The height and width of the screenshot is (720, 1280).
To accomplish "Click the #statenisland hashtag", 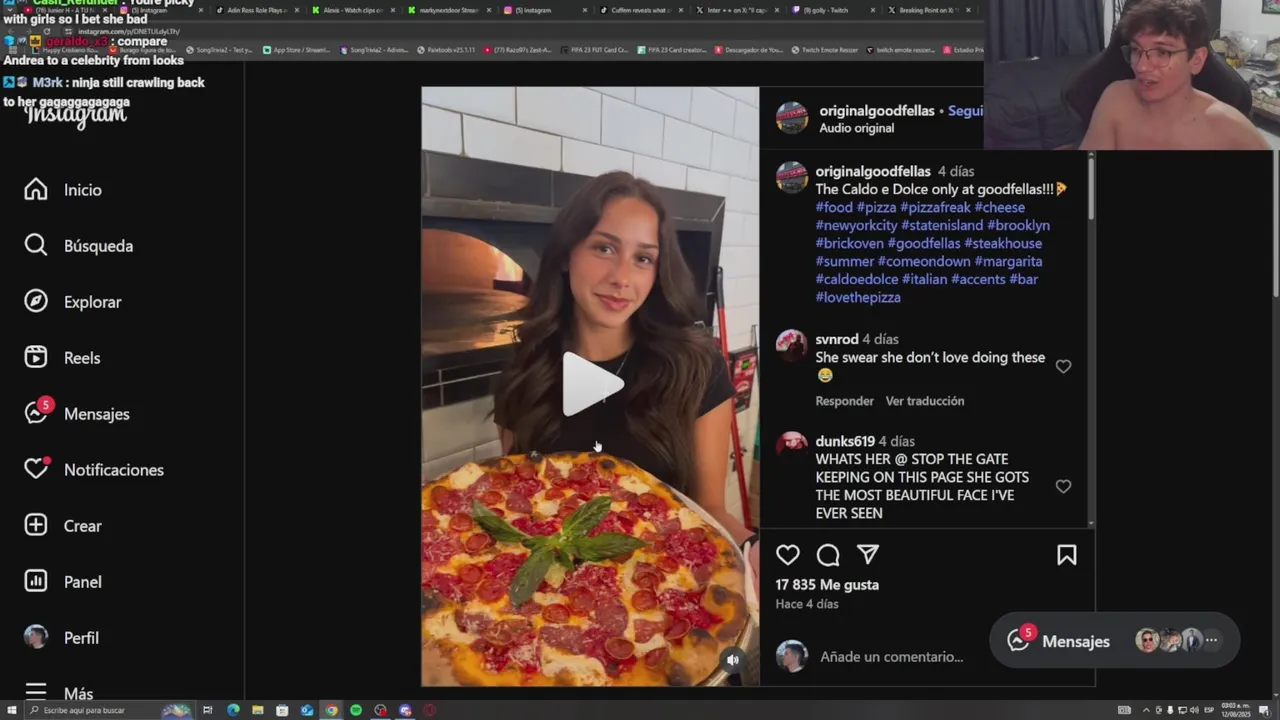I will [x=942, y=225].
